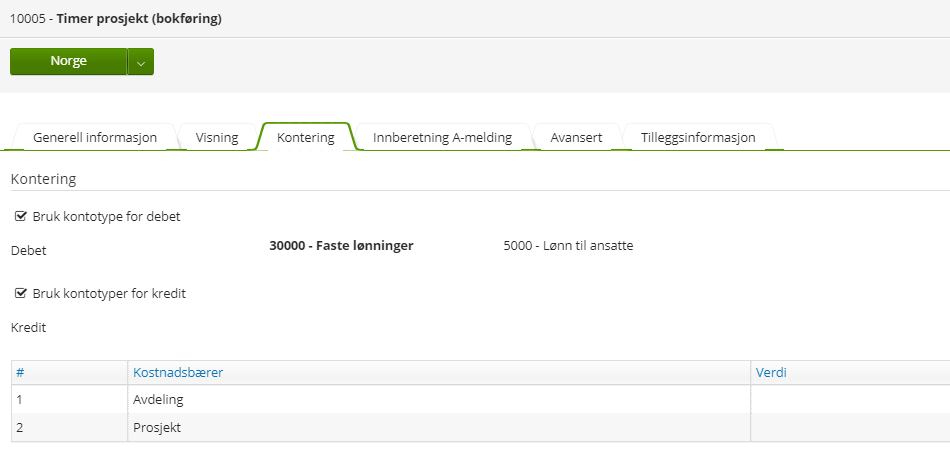Switch to the Visning tab
Image resolution: width=950 pixels, height=451 pixels.
(217, 138)
